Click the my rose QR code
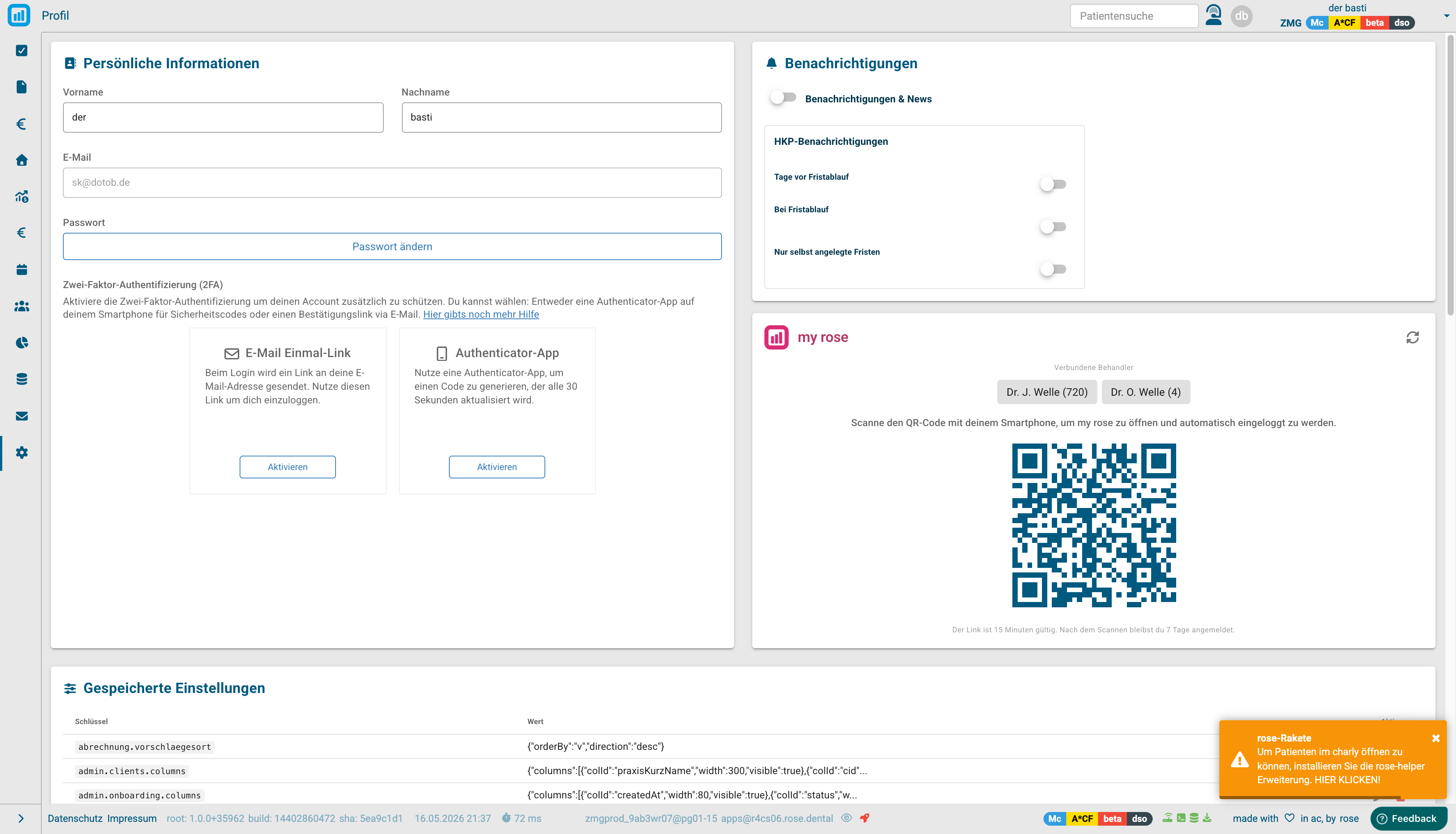 [1094, 525]
